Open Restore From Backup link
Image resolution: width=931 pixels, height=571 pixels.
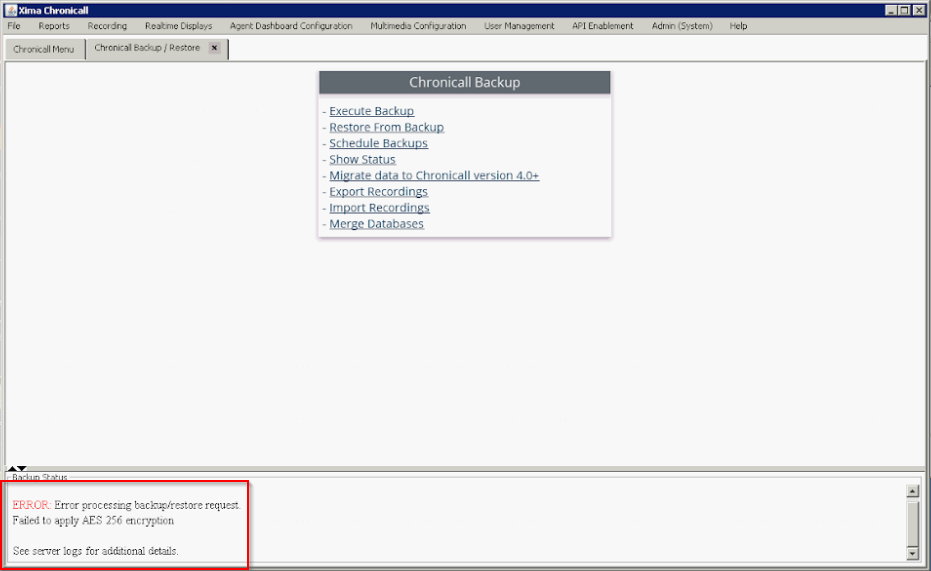pyautogui.click(x=387, y=127)
